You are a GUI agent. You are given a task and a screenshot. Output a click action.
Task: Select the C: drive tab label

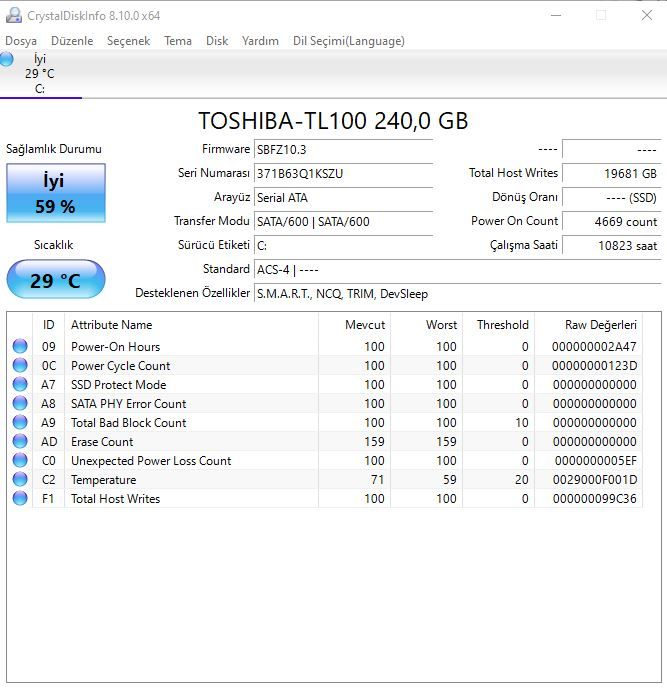40,89
